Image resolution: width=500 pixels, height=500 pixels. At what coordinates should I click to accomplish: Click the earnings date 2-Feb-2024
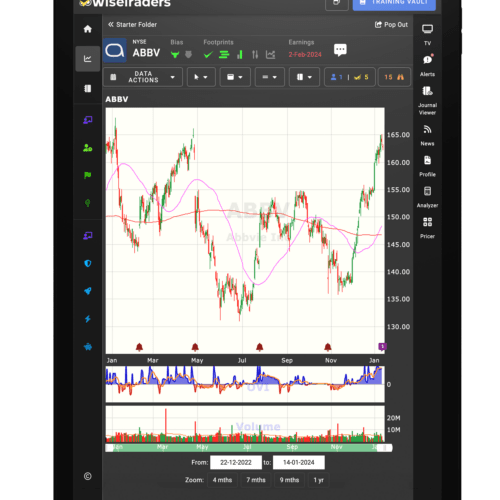(305, 55)
